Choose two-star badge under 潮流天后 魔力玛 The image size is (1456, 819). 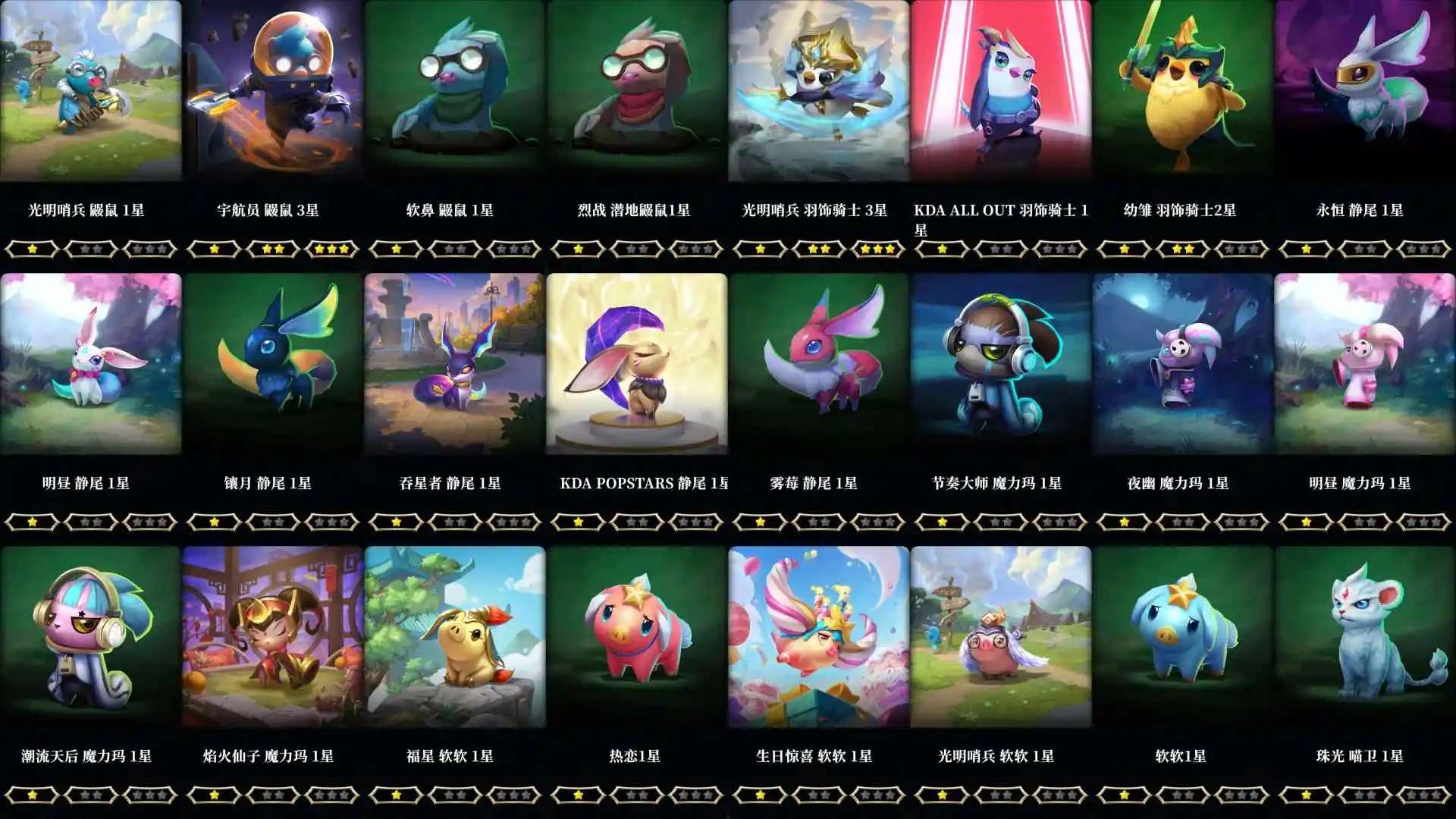coord(91,795)
